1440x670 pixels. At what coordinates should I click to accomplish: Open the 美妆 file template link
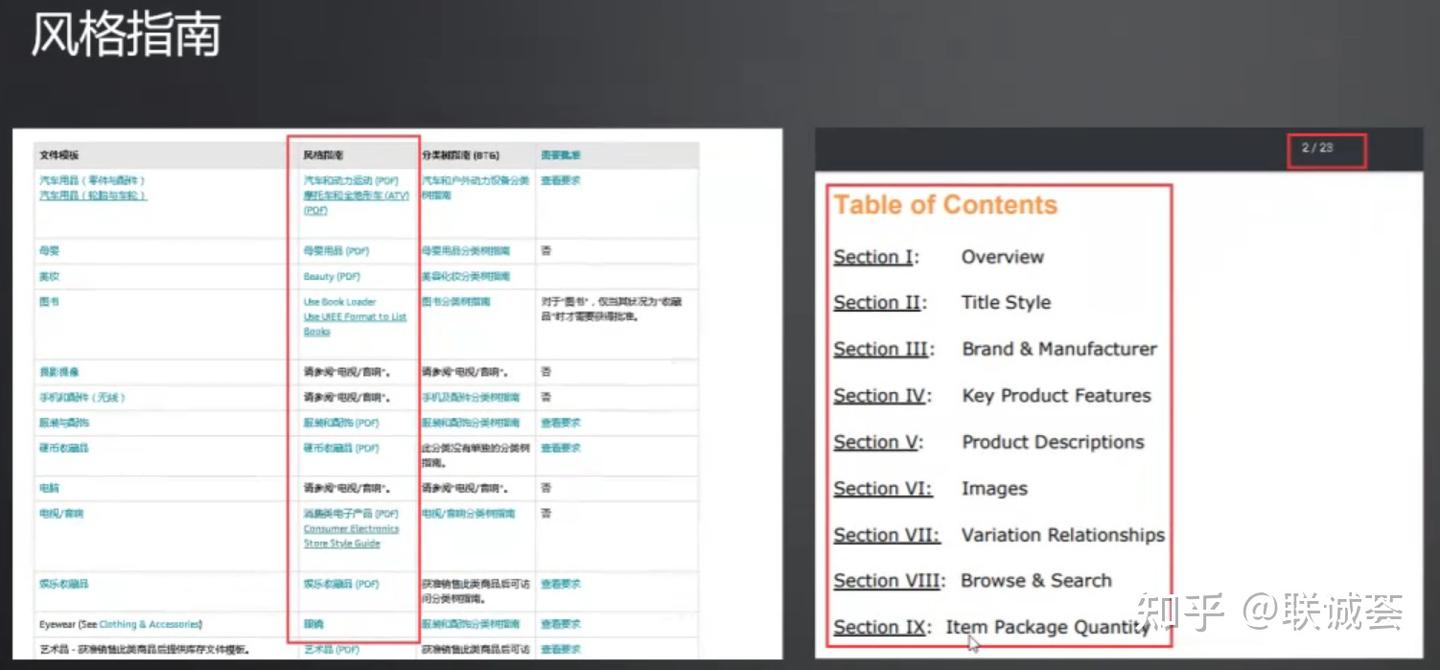pyautogui.click(x=49, y=276)
